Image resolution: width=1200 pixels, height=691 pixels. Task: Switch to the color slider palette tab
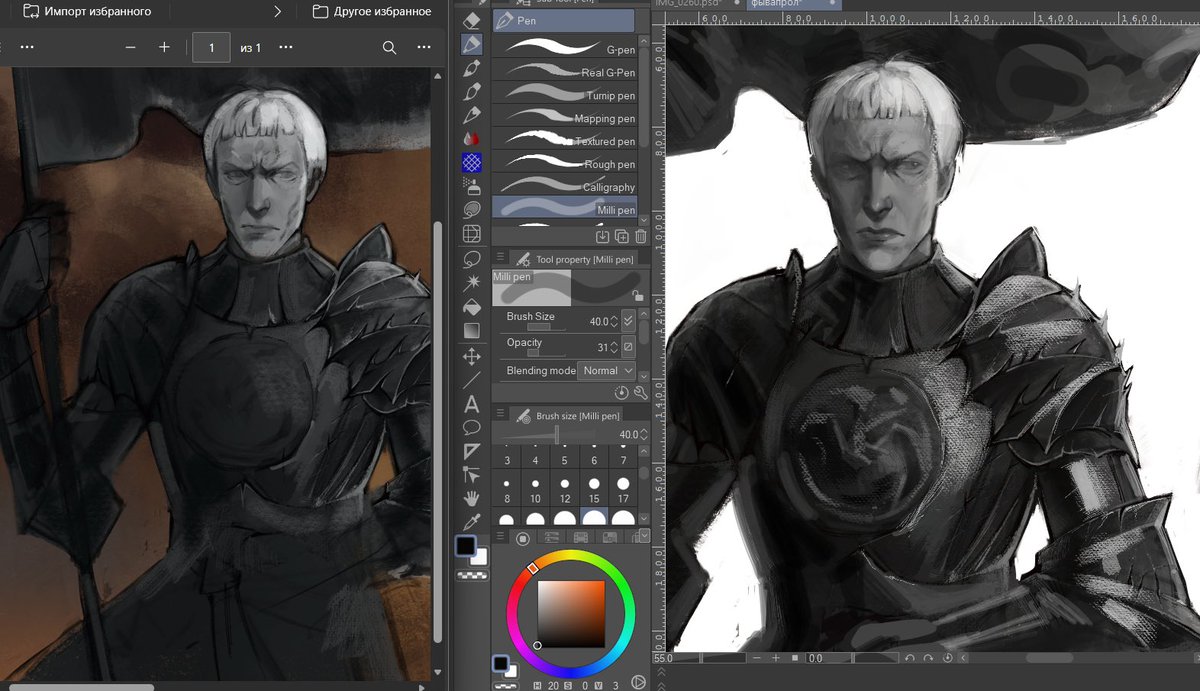pyautogui.click(x=553, y=537)
